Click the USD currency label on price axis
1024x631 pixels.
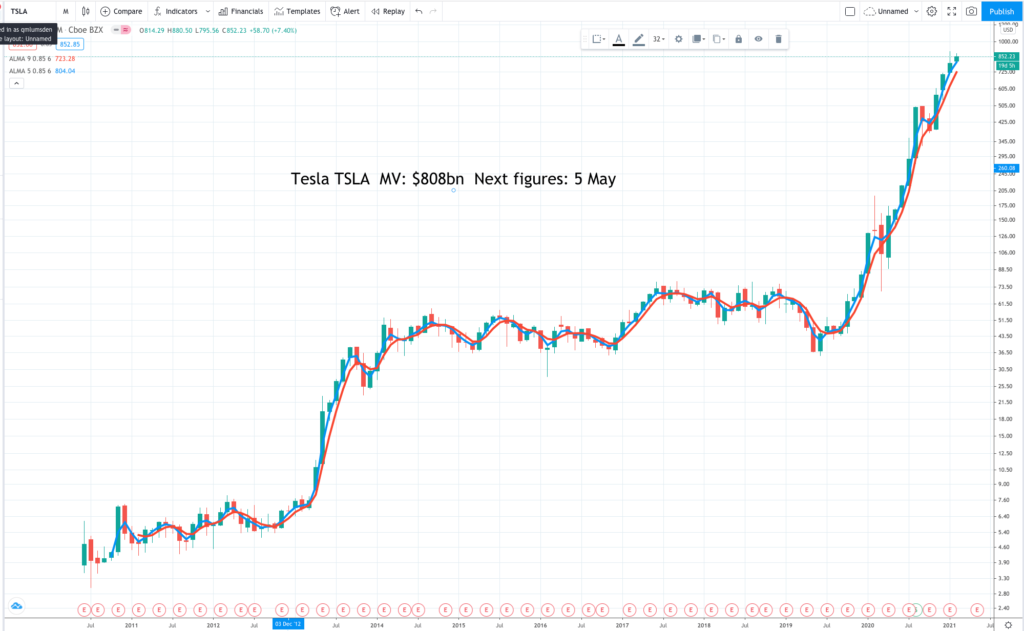pyautogui.click(x=1008, y=30)
